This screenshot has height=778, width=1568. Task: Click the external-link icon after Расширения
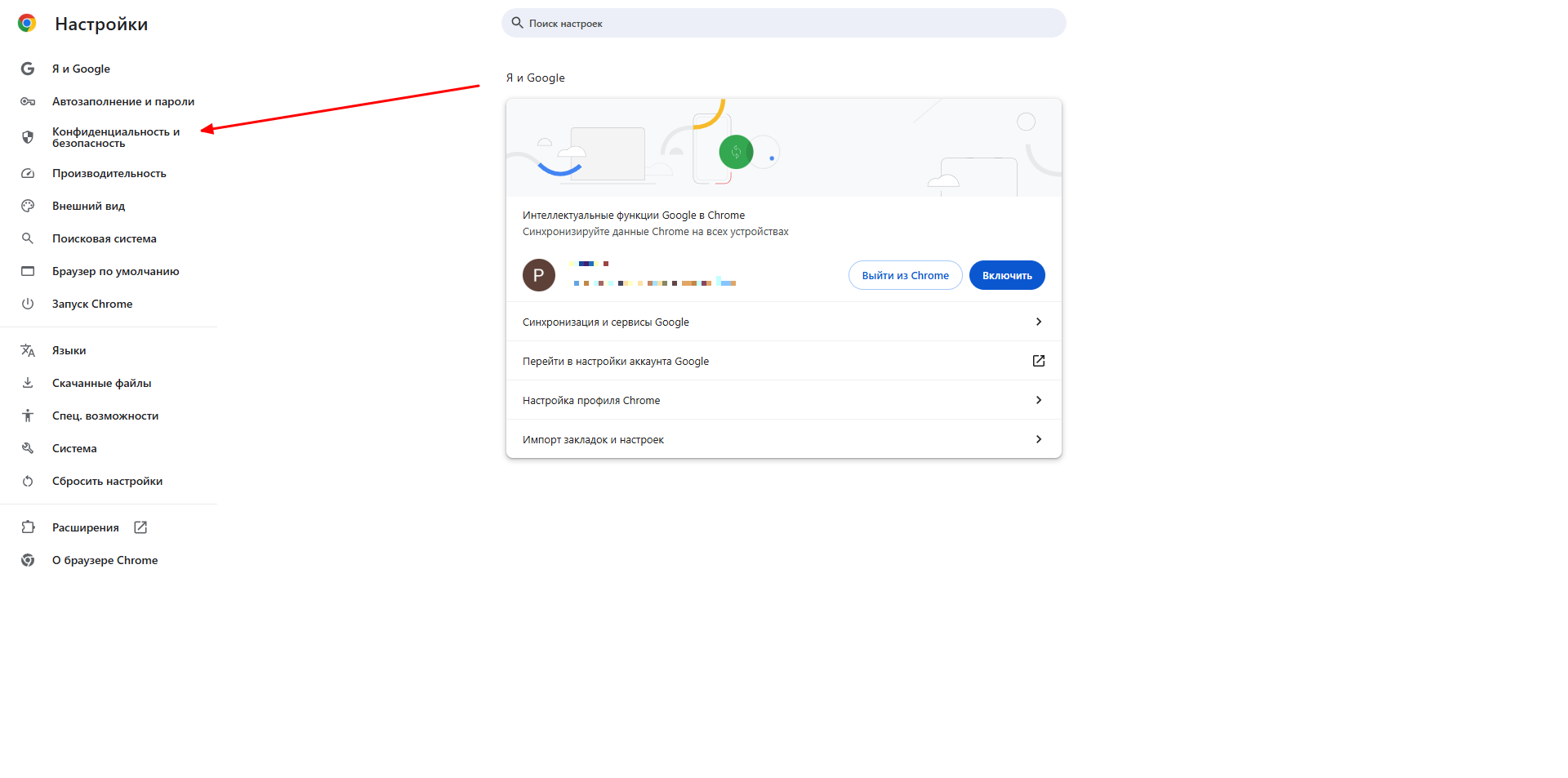pos(140,527)
